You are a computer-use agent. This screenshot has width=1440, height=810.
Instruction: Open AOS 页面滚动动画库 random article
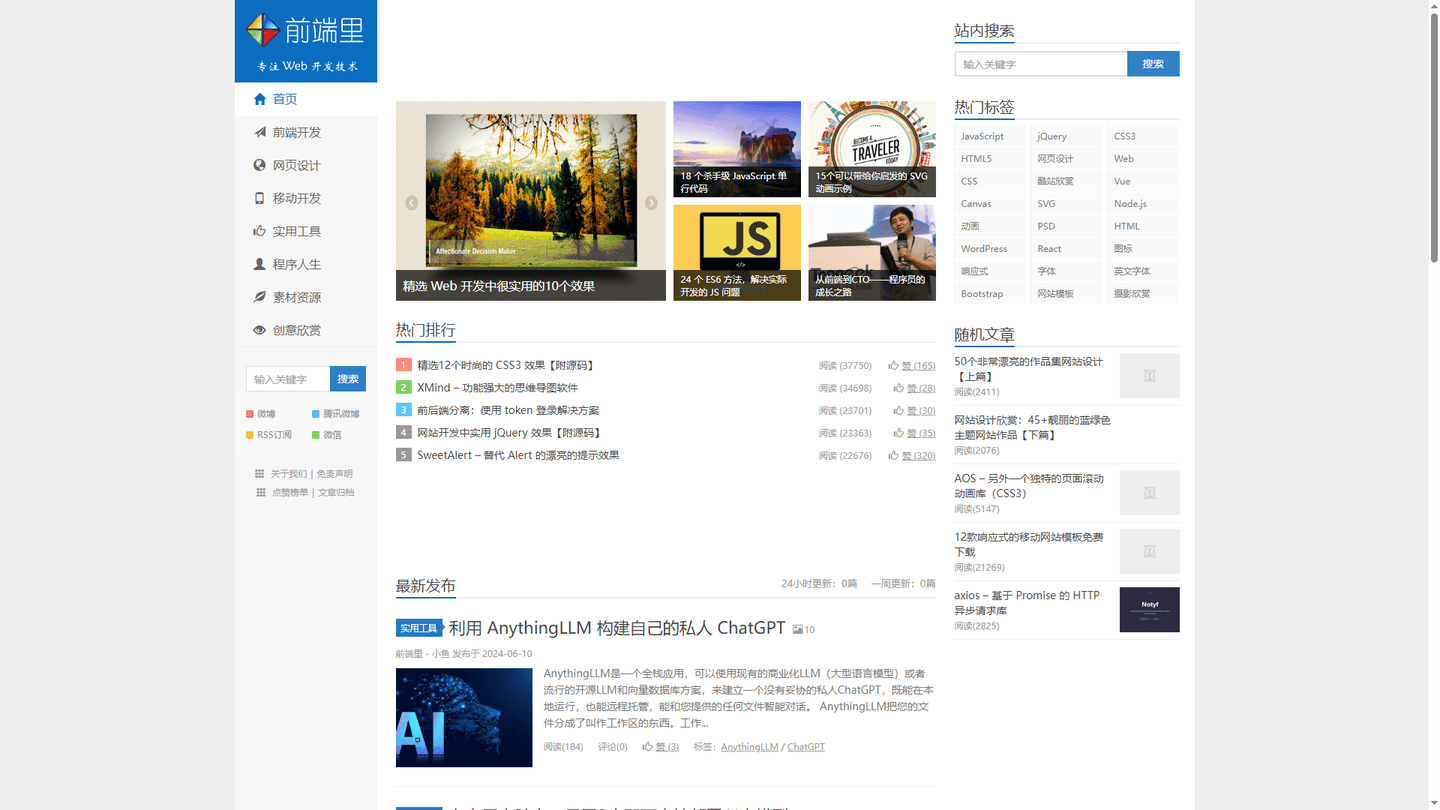tap(1029, 486)
